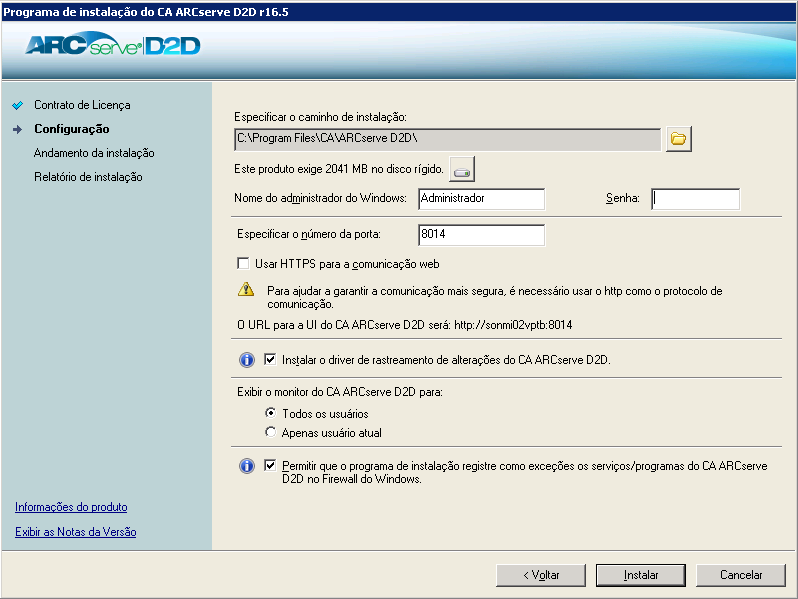Click label 'Exibir o monitor do CA ARCserve D2D para:'

click(x=340, y=392)
